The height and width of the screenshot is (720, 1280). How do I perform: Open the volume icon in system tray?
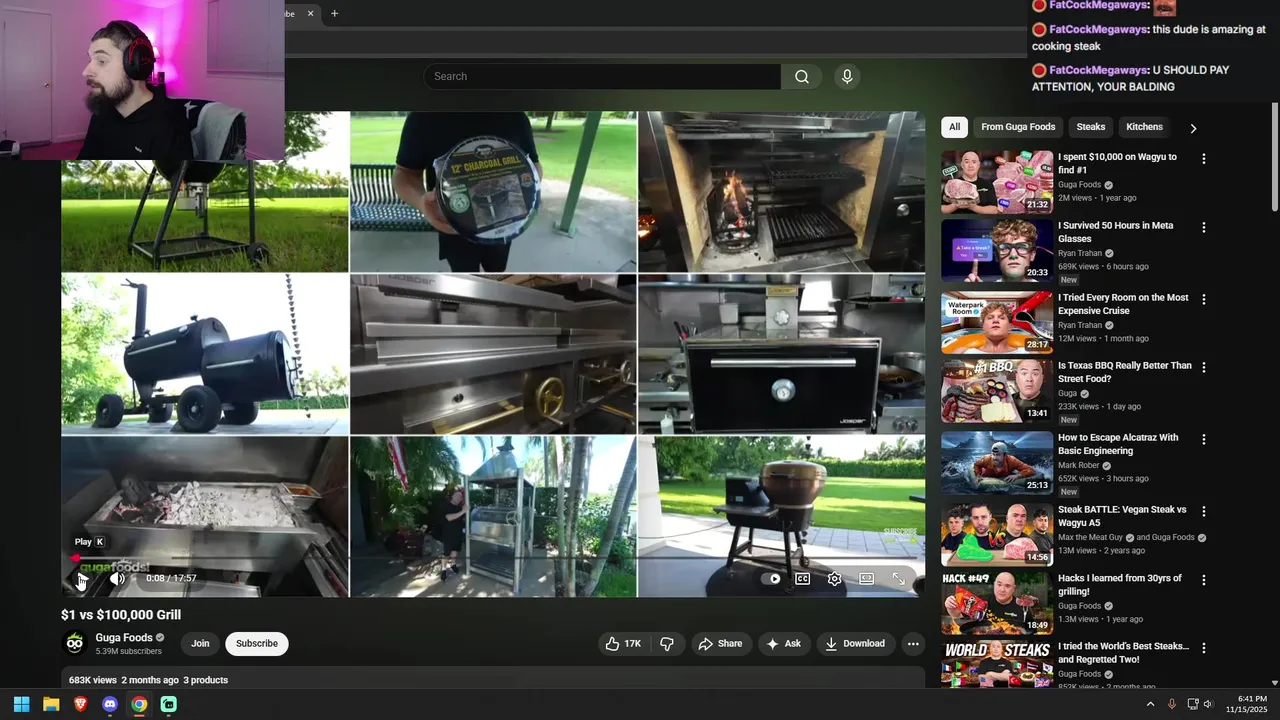pos(1208,704)
